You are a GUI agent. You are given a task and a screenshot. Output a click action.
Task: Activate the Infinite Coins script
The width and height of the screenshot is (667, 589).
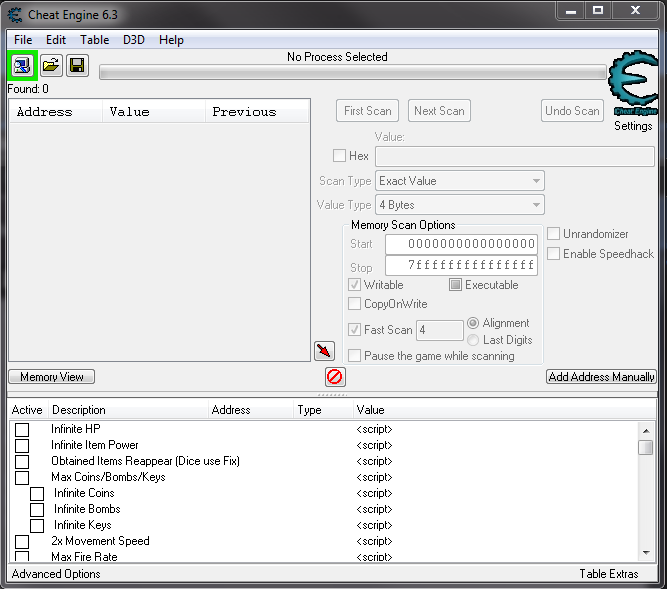[x=37, y=494]
